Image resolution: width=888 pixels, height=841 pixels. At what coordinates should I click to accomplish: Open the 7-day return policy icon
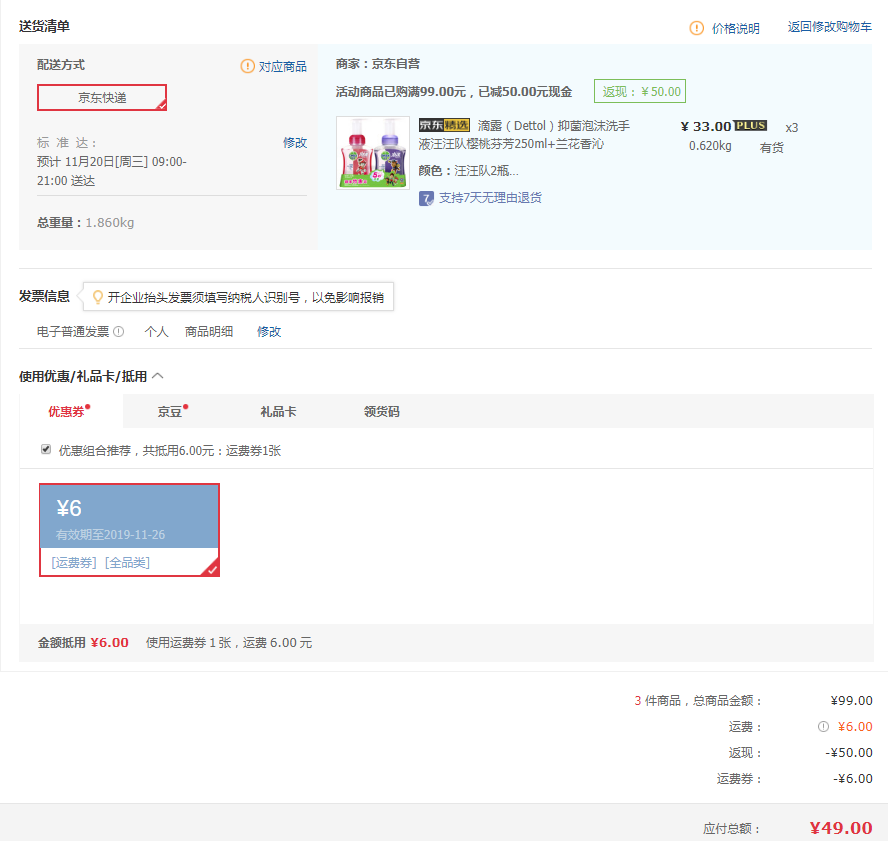pos(426,198)
